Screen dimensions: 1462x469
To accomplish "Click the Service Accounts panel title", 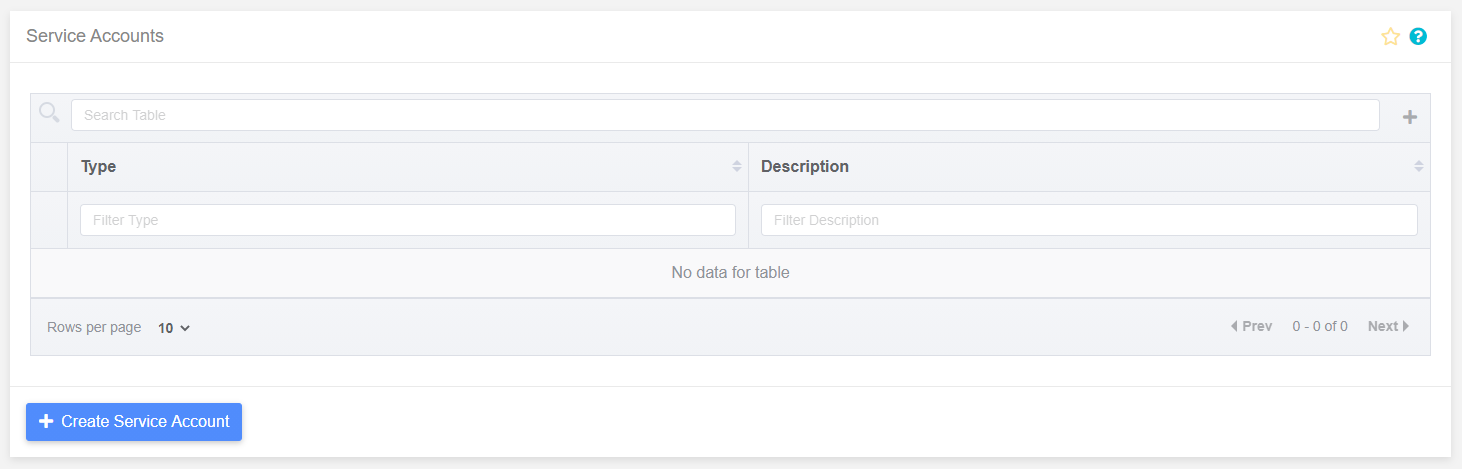I will click(x=95, y=36).
